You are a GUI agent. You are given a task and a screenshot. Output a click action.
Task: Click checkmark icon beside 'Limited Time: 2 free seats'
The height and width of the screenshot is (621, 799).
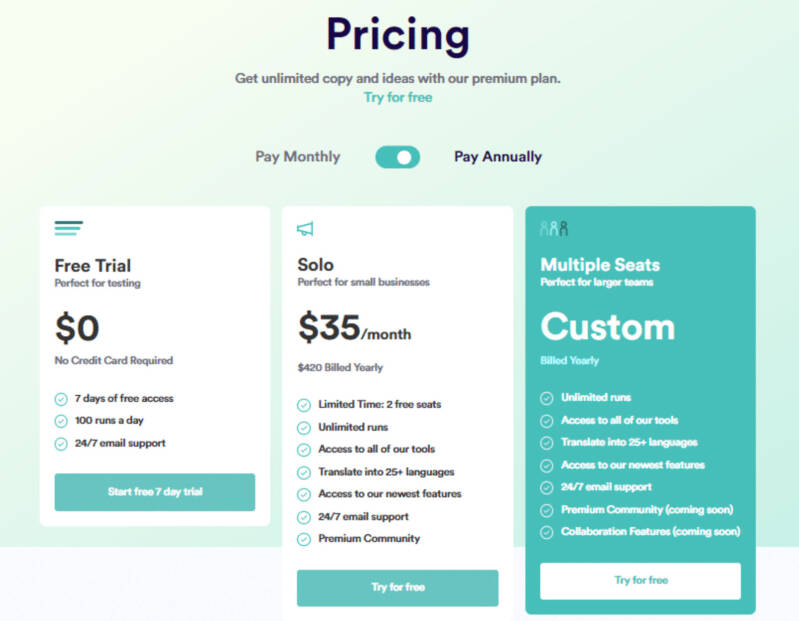click(304, 405)
